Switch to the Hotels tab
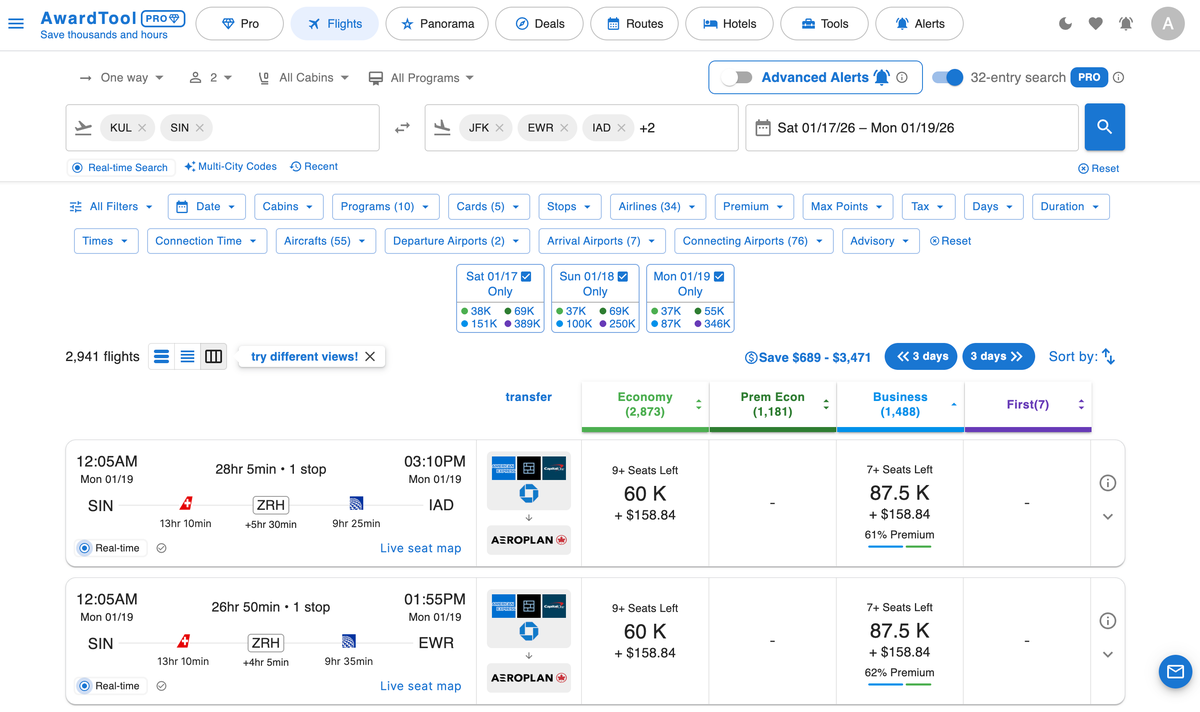The image size is (1200, 712). click(729, 23)
